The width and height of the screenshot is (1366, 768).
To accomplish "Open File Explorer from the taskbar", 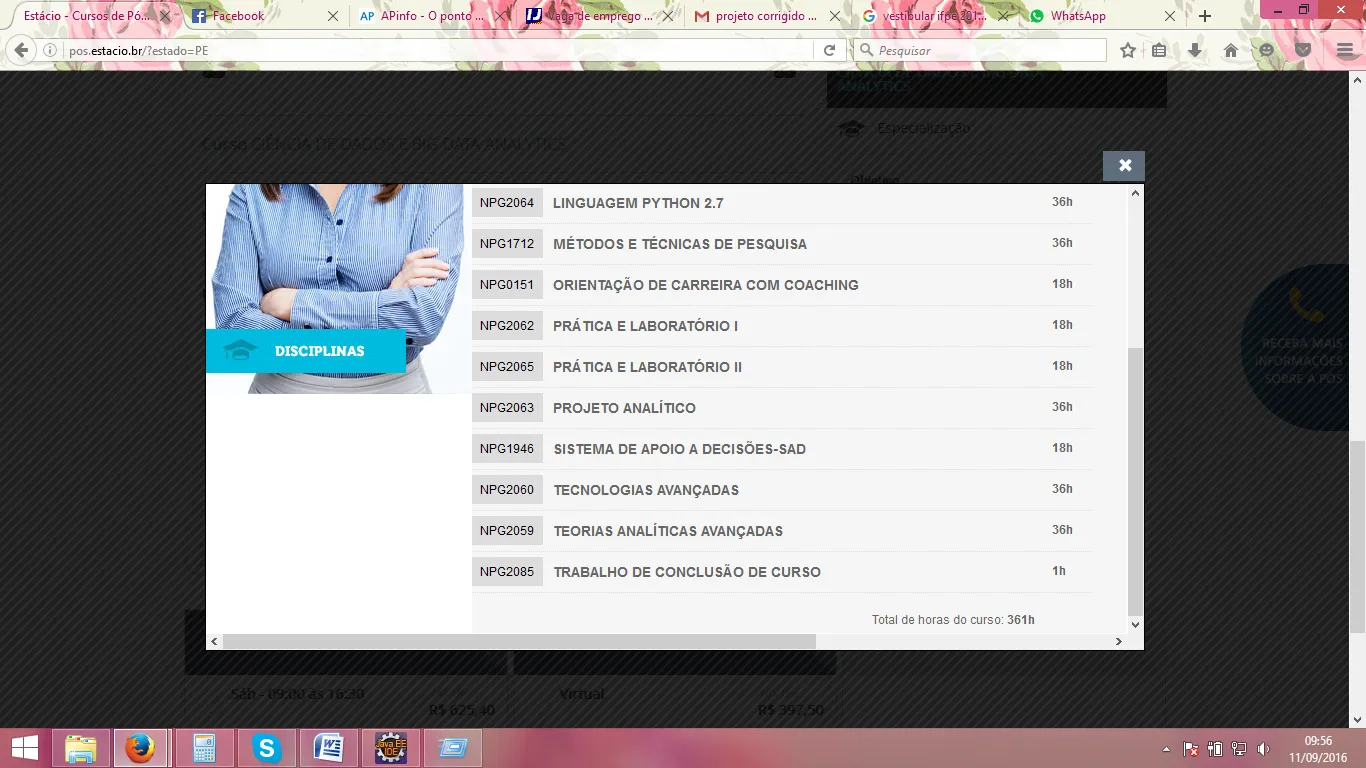I will (80, 748).
